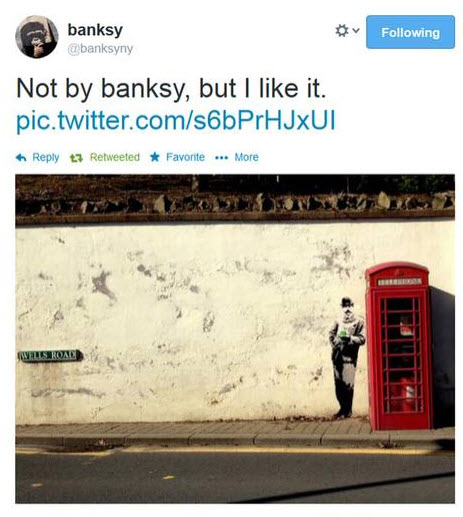Open the attached street art photo
The width and height of the screenshot is (463, 517).
point(235,339)
